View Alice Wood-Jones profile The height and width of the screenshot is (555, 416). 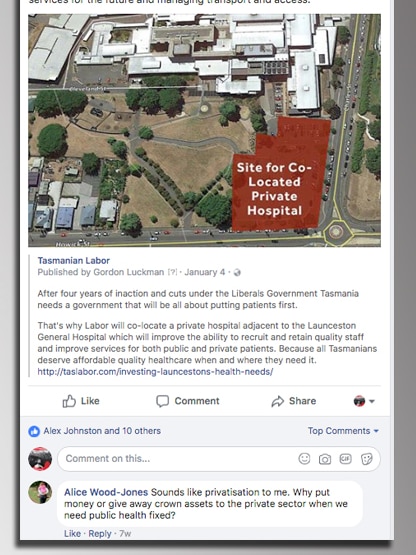106,492
